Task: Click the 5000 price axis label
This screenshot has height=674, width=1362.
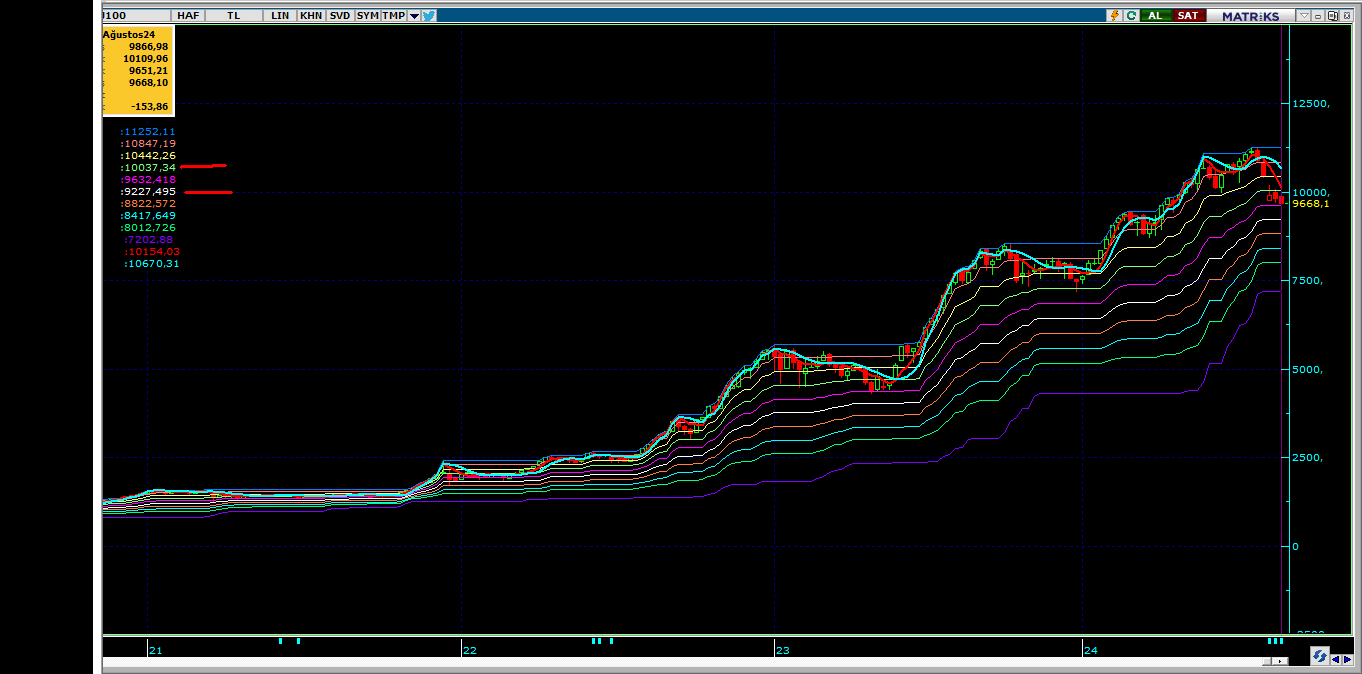Action: 1309,369
